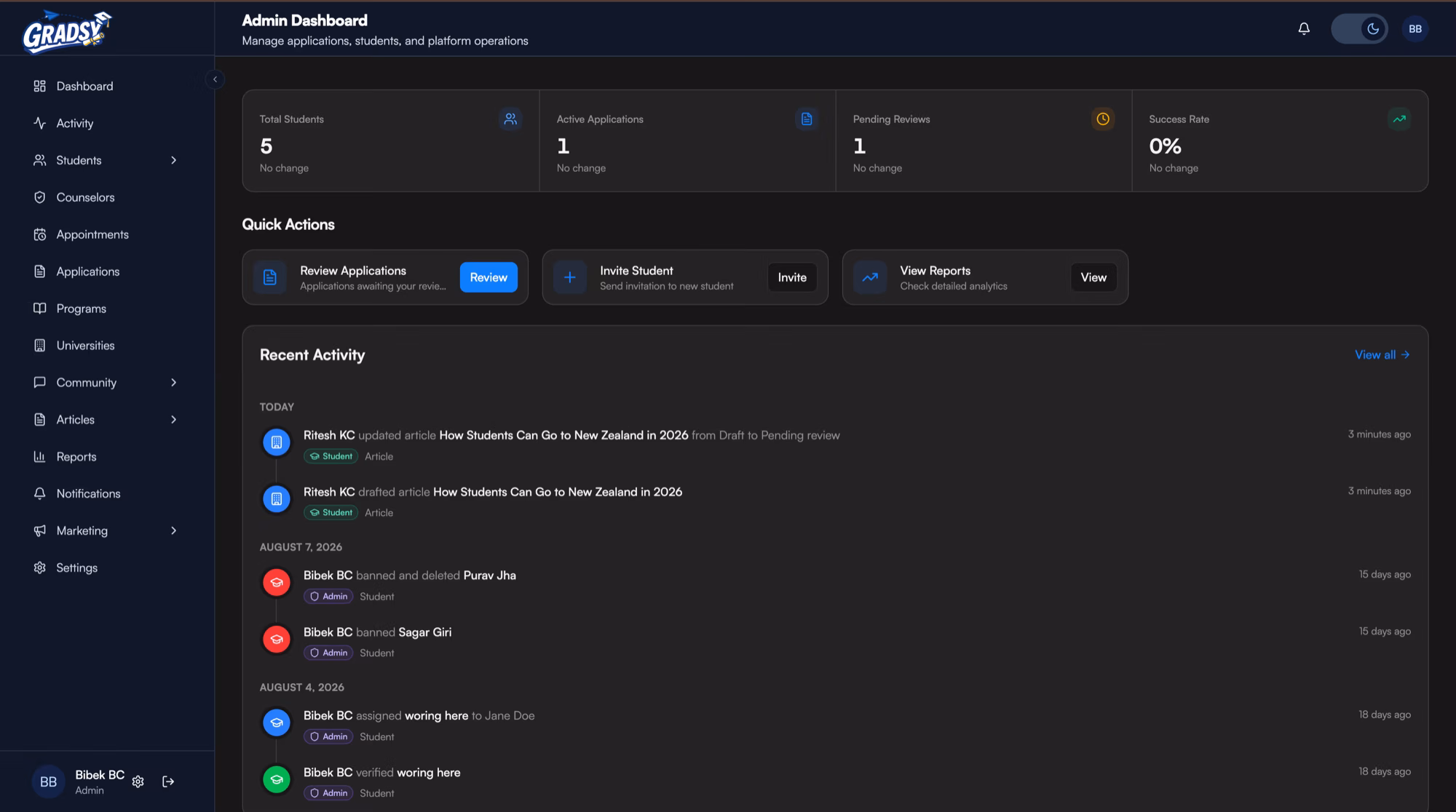Open the View all recent activity link
1456x812 pixels.
(x=1382, y=355)
